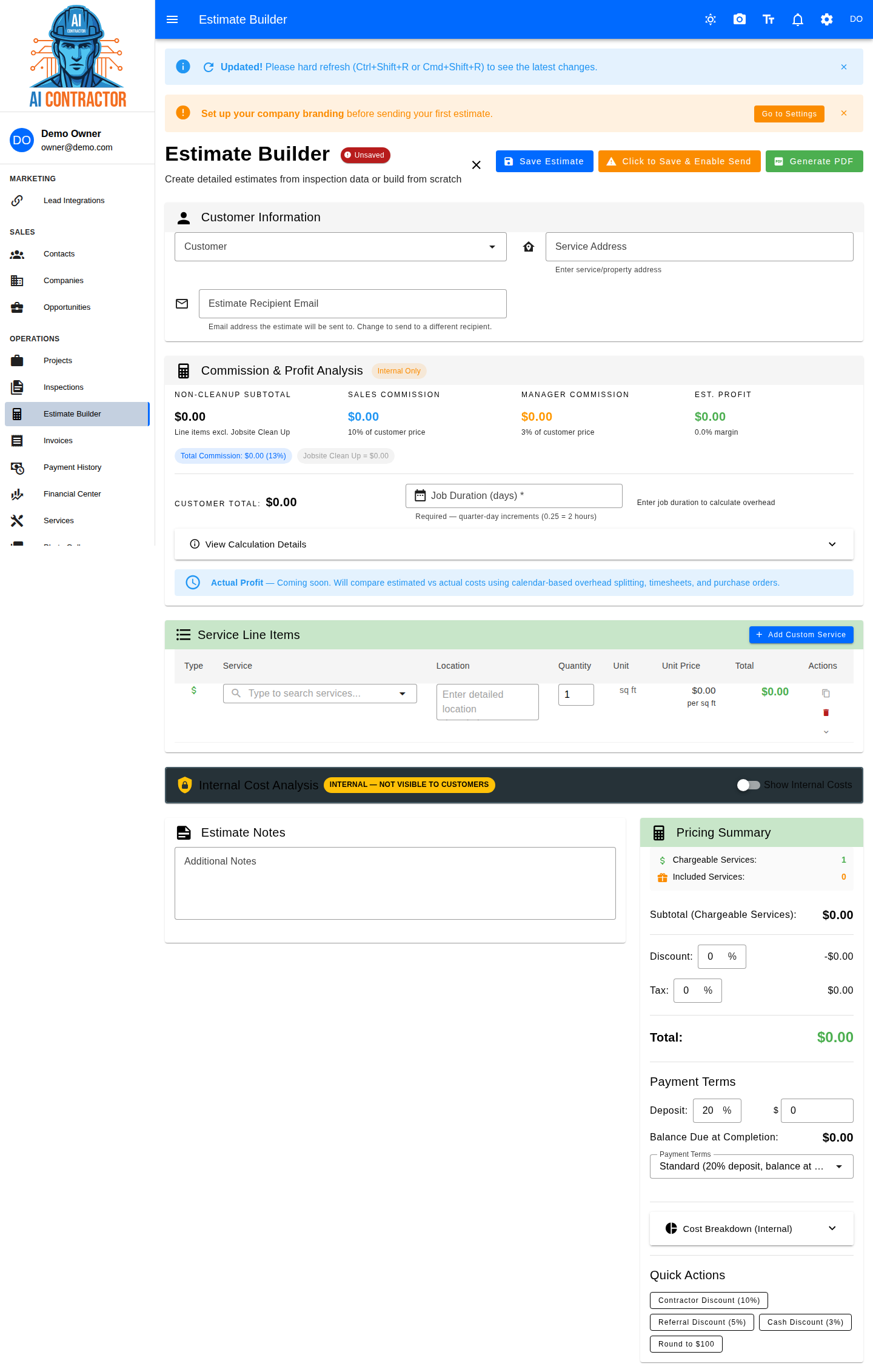
Task: Open the text size icon
Action: tap(769, 19)
